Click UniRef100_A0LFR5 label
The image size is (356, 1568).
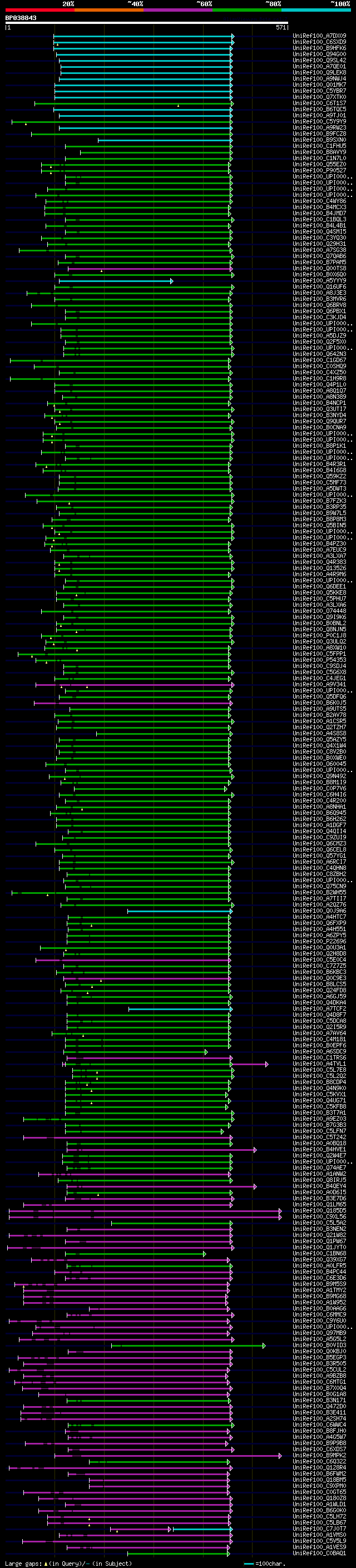[x=319, y=1265]
